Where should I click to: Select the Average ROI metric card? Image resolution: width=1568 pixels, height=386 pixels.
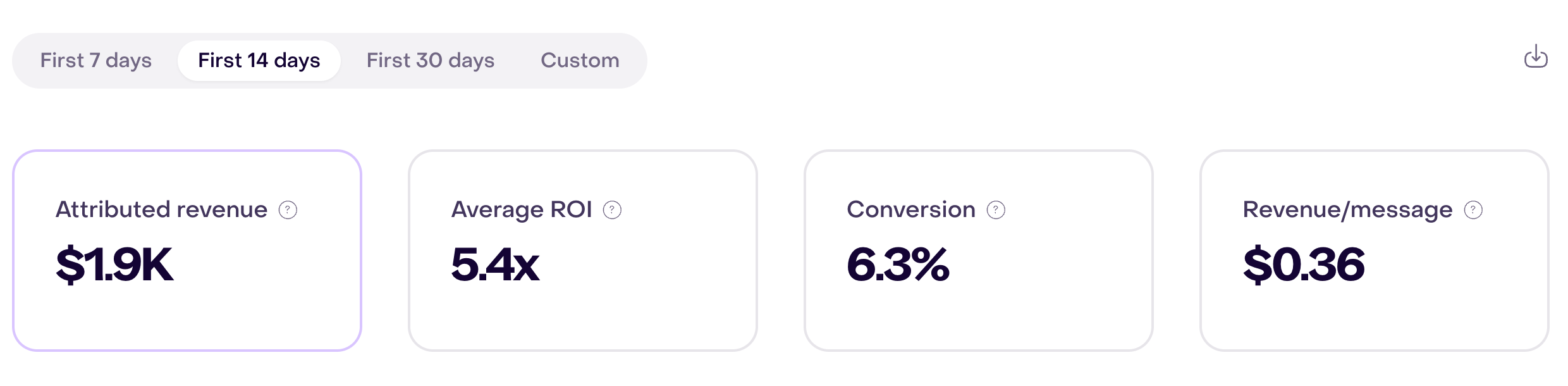point(583,251)
